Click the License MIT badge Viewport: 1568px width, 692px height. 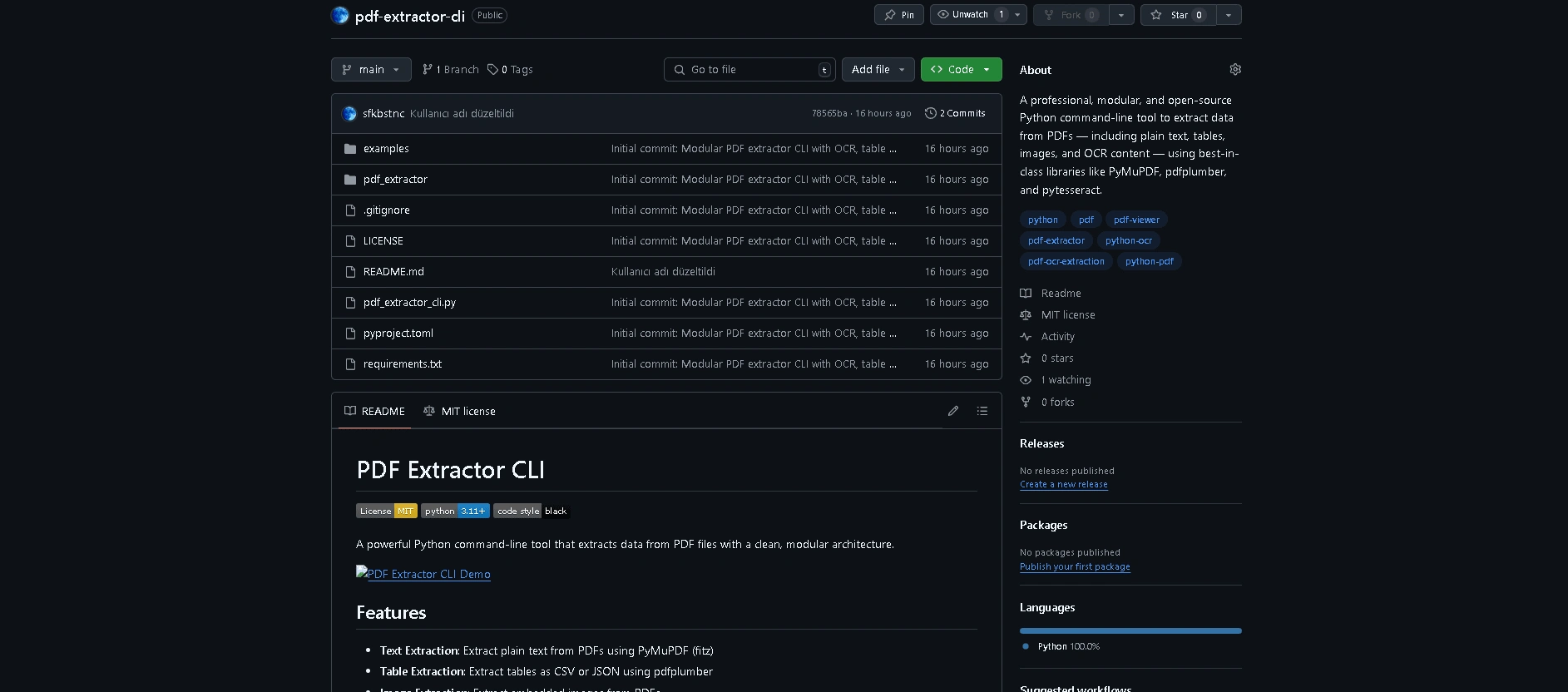(387, 511)
